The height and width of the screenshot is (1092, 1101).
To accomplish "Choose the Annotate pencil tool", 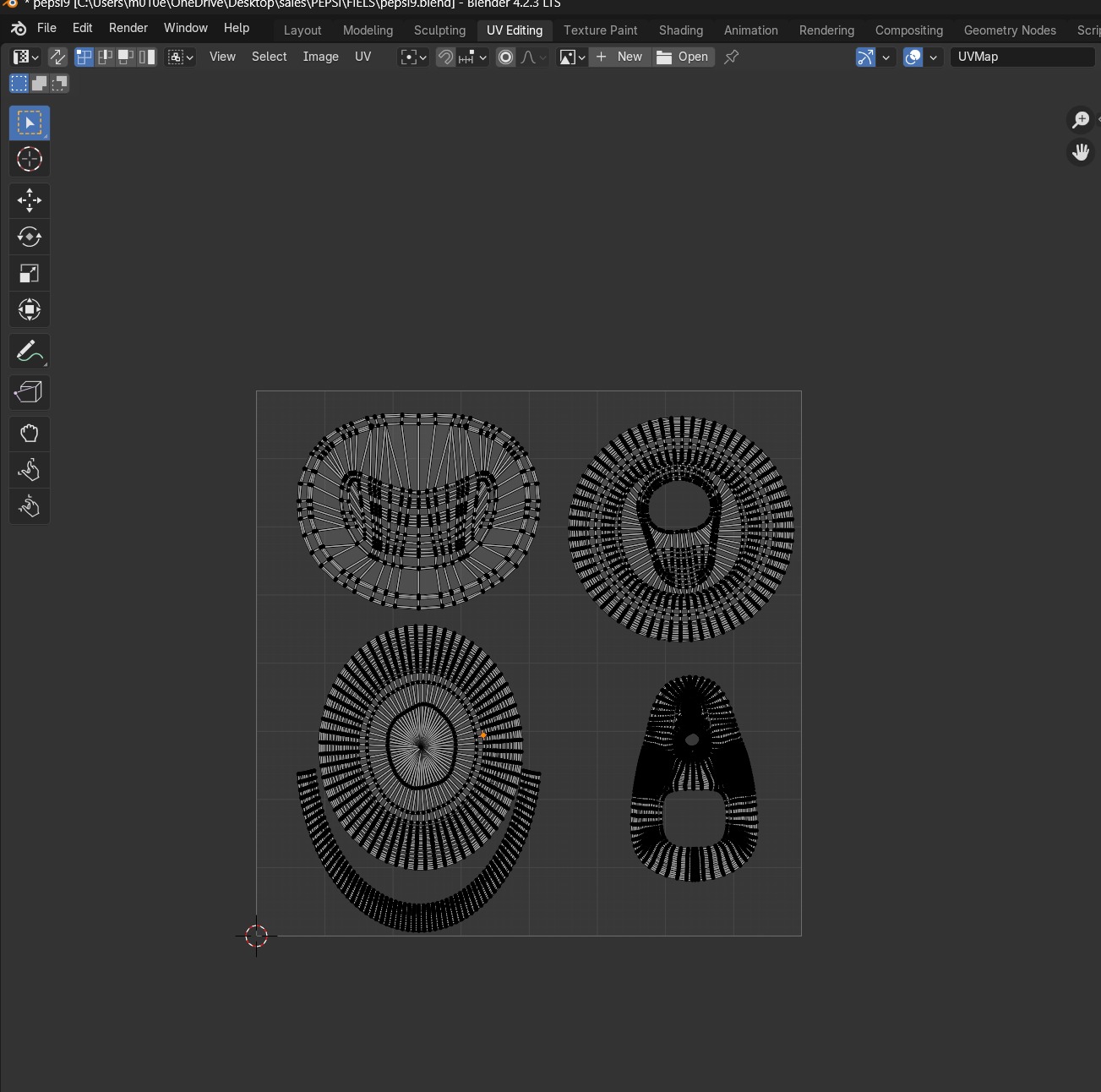I will coord(30,352).
